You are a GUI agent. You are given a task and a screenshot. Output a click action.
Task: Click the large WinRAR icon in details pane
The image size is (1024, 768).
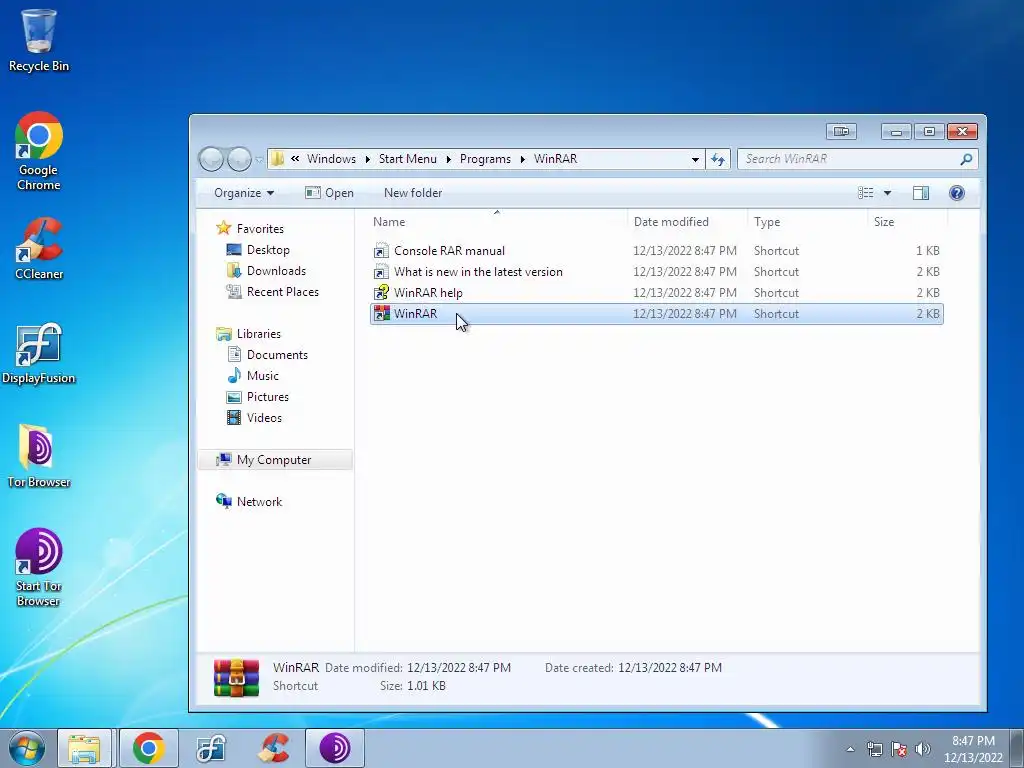[236, 677]
